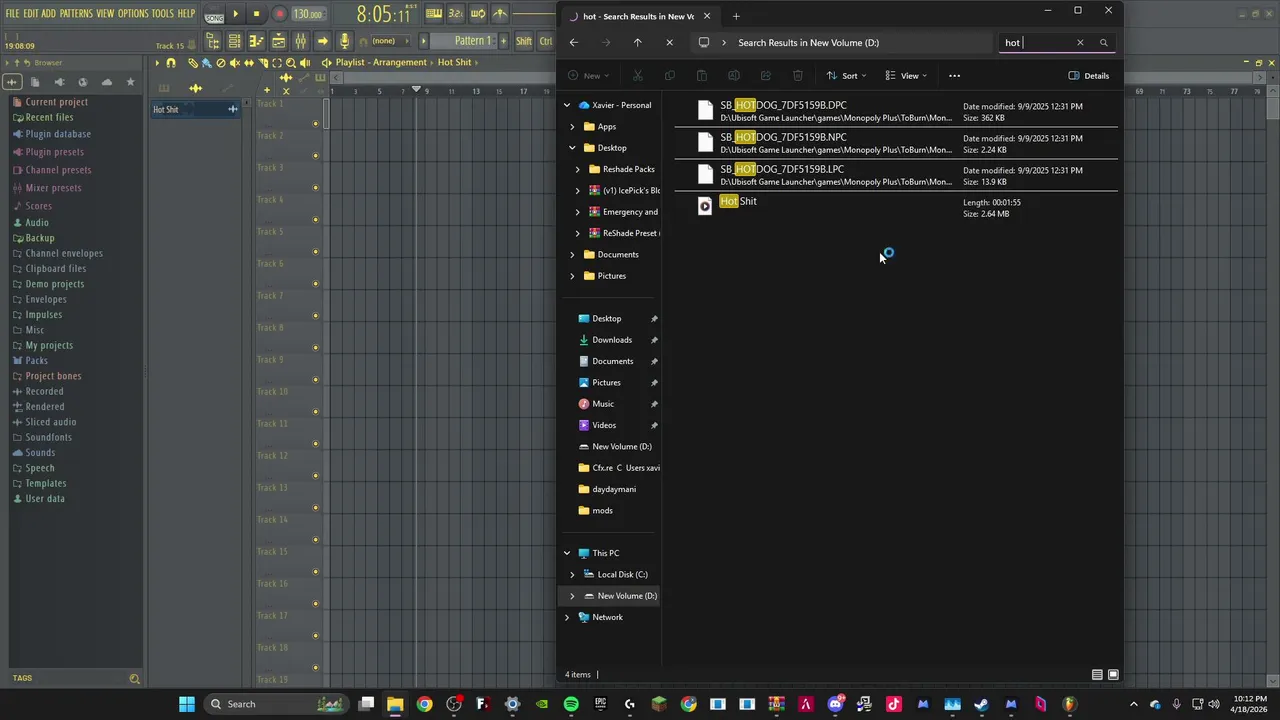Select the Draw pencil tool in Playlist
The height and width of the screenshot is (720, 1280).
coord(193,63)
